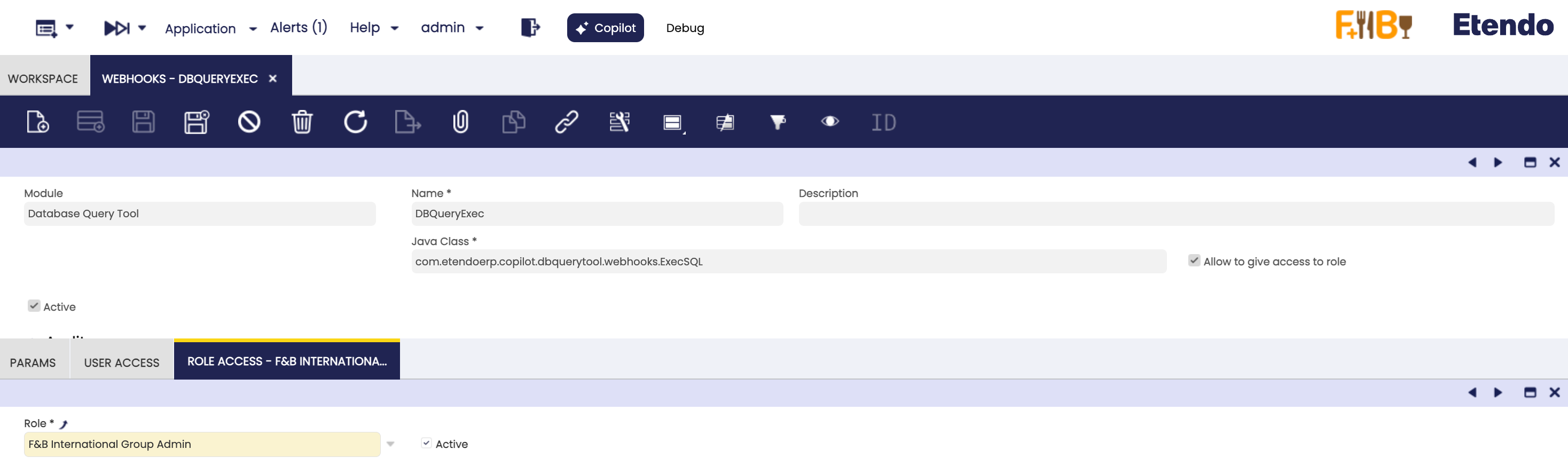Go to next record in header panel
Image resolution: width=1568 pixels, height=473 pixels.
point(1498,162)
